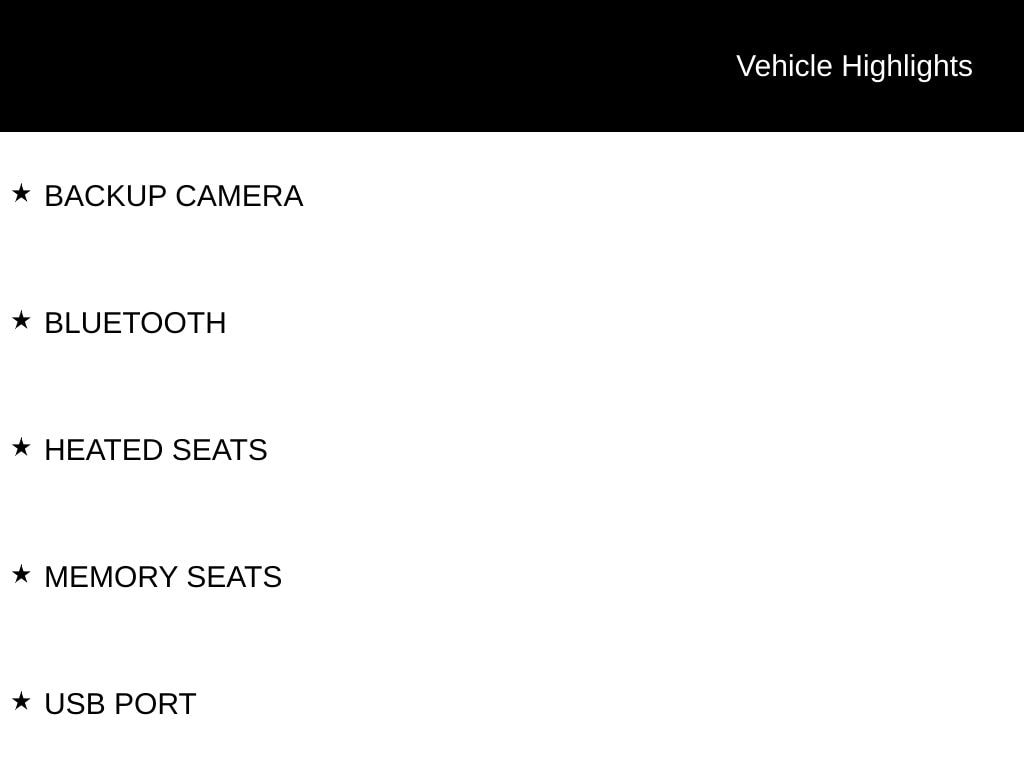This screenshot has height=768, width=1024.
Task: Click the word MEMORY in the list
Action: [111, 577]
